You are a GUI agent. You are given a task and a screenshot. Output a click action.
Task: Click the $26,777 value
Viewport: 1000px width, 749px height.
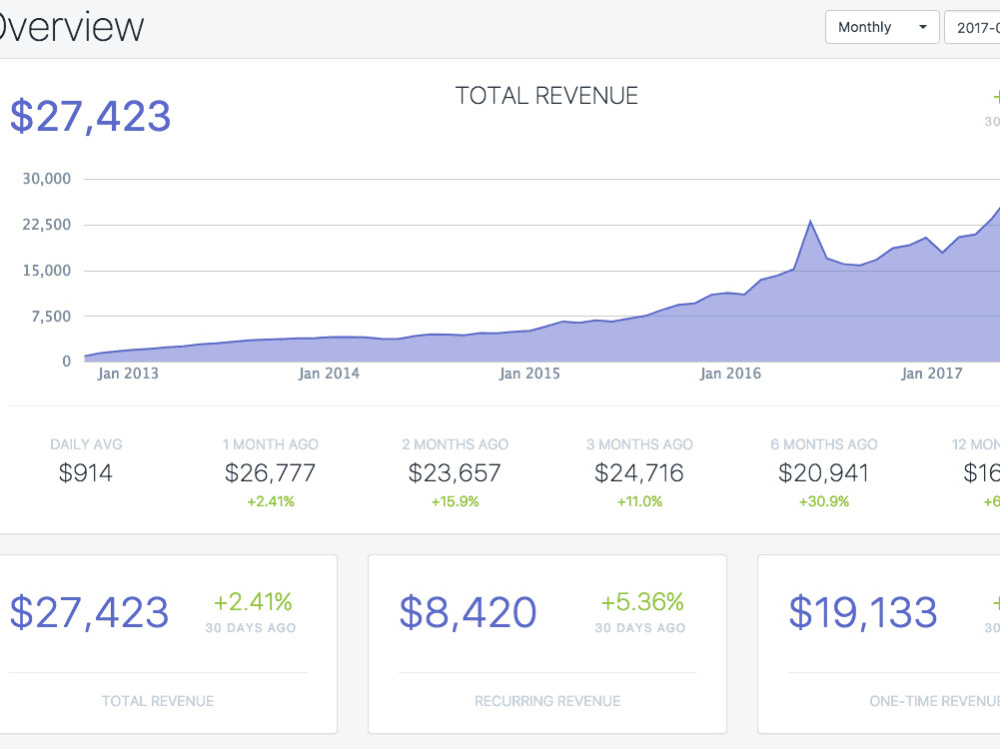coord(270,473)
